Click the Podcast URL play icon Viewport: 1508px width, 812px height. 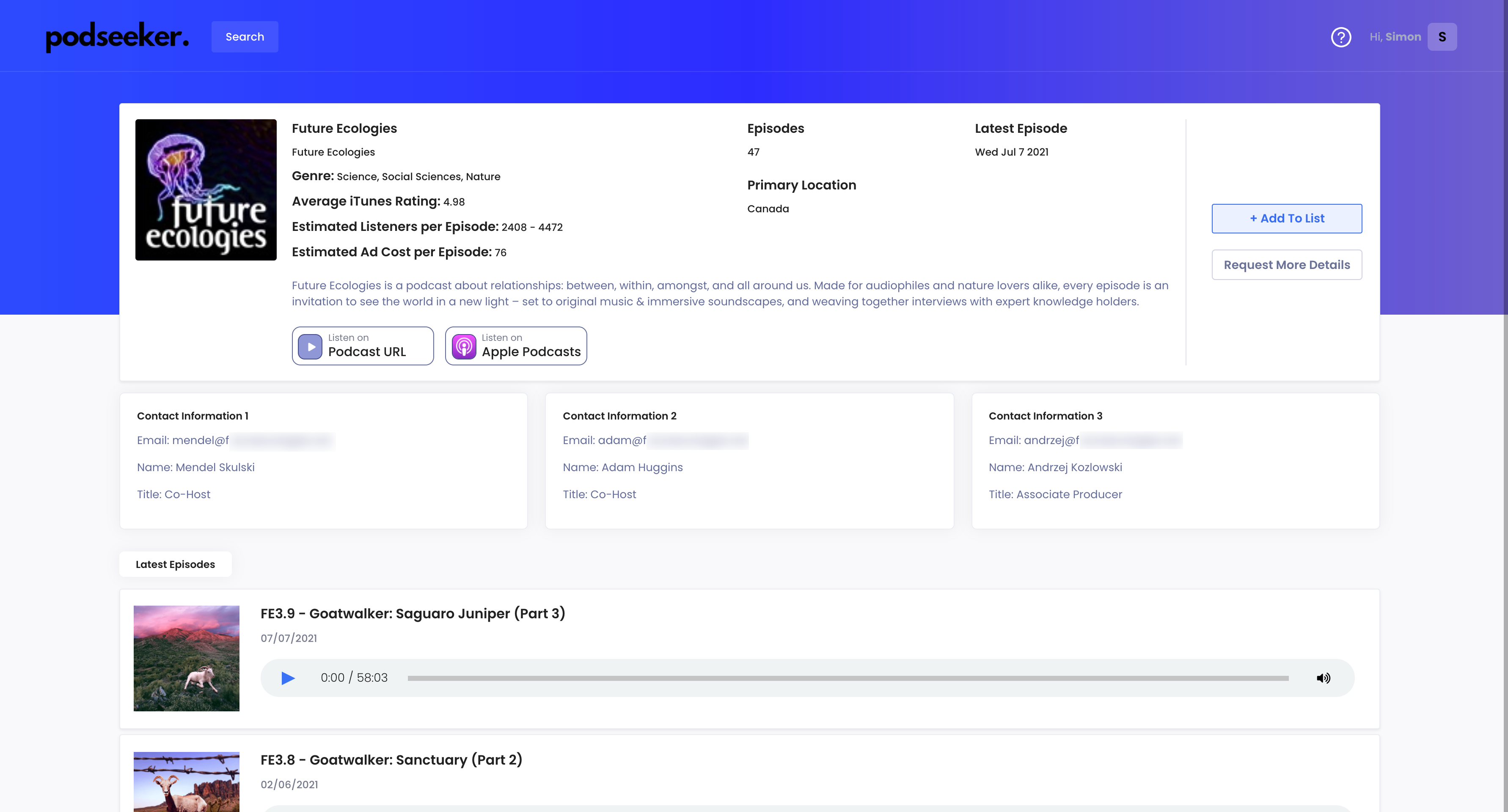click(x=310, y=346)
